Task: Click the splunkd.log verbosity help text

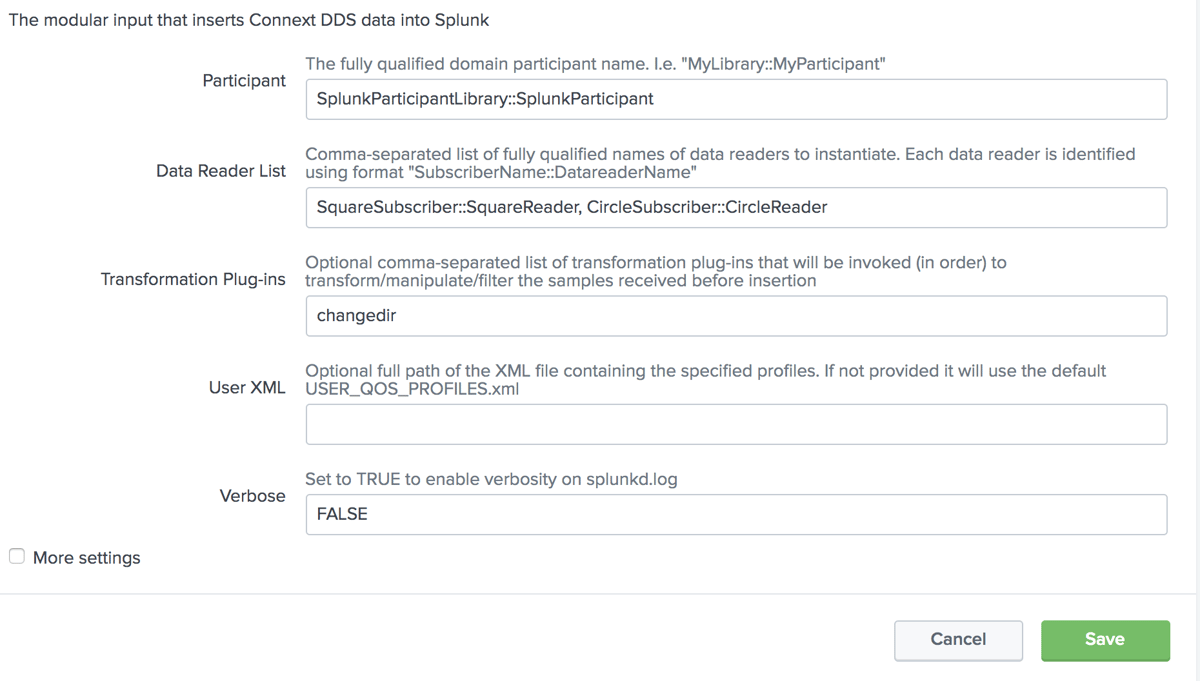Action: (x=491, y=479)
